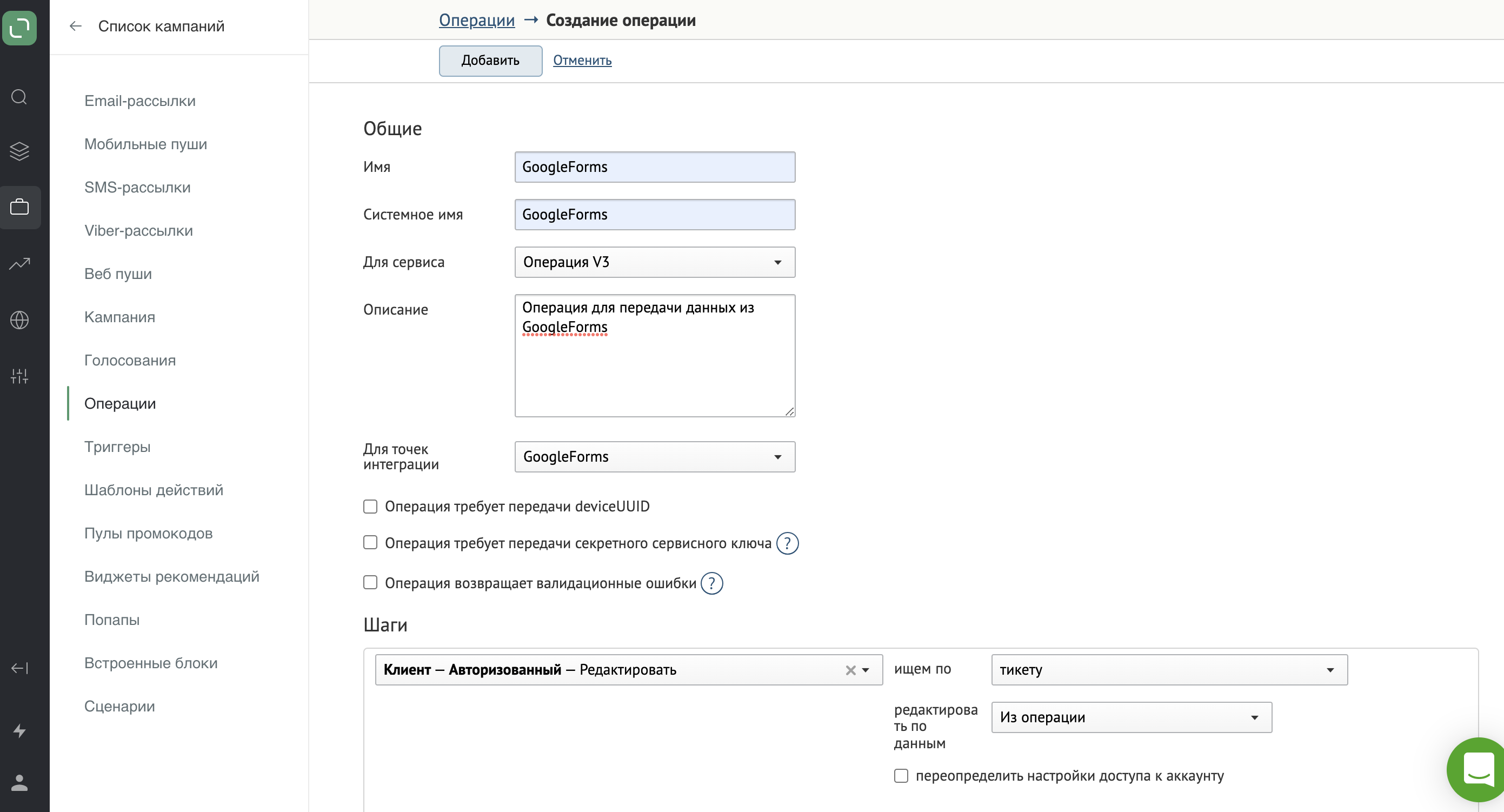Click the green logo icon at top of sidebar

(19, 28)
